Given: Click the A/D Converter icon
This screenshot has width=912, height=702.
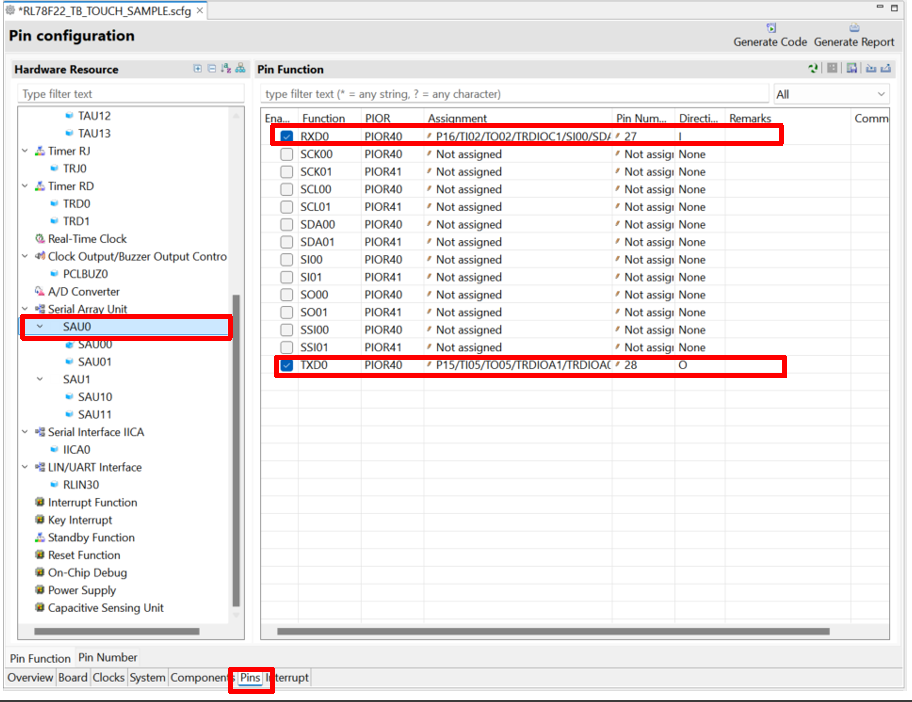Looking at the screenshot, I should [x=39, y=292].
